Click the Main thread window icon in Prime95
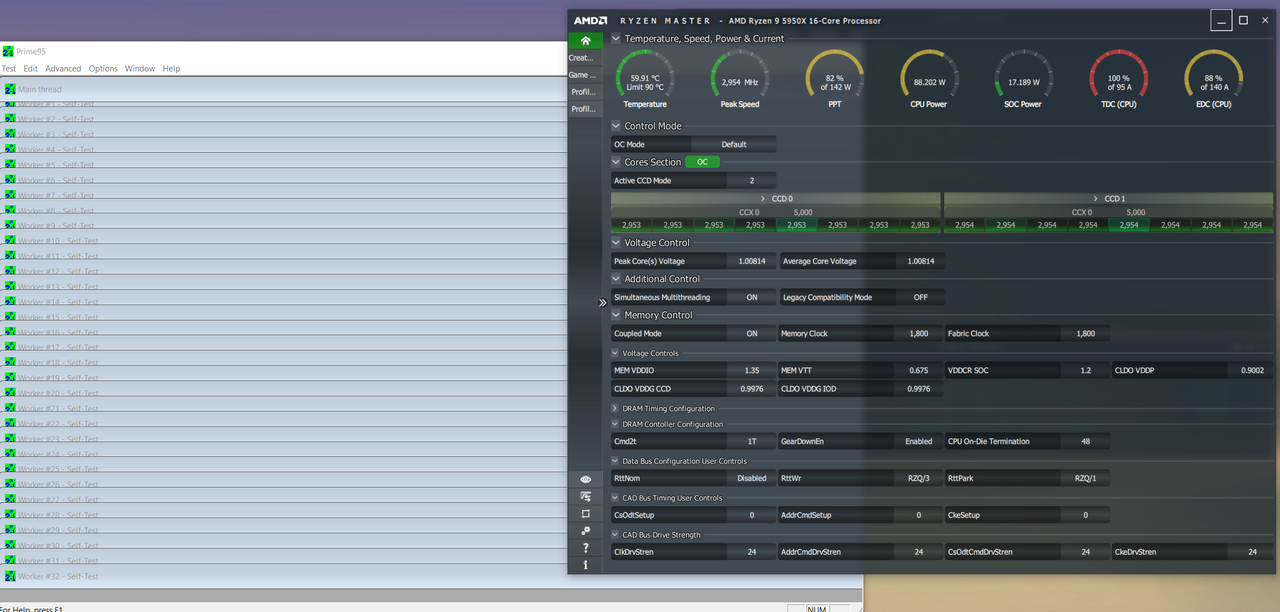1280x612 pixels. coord(10,89)
